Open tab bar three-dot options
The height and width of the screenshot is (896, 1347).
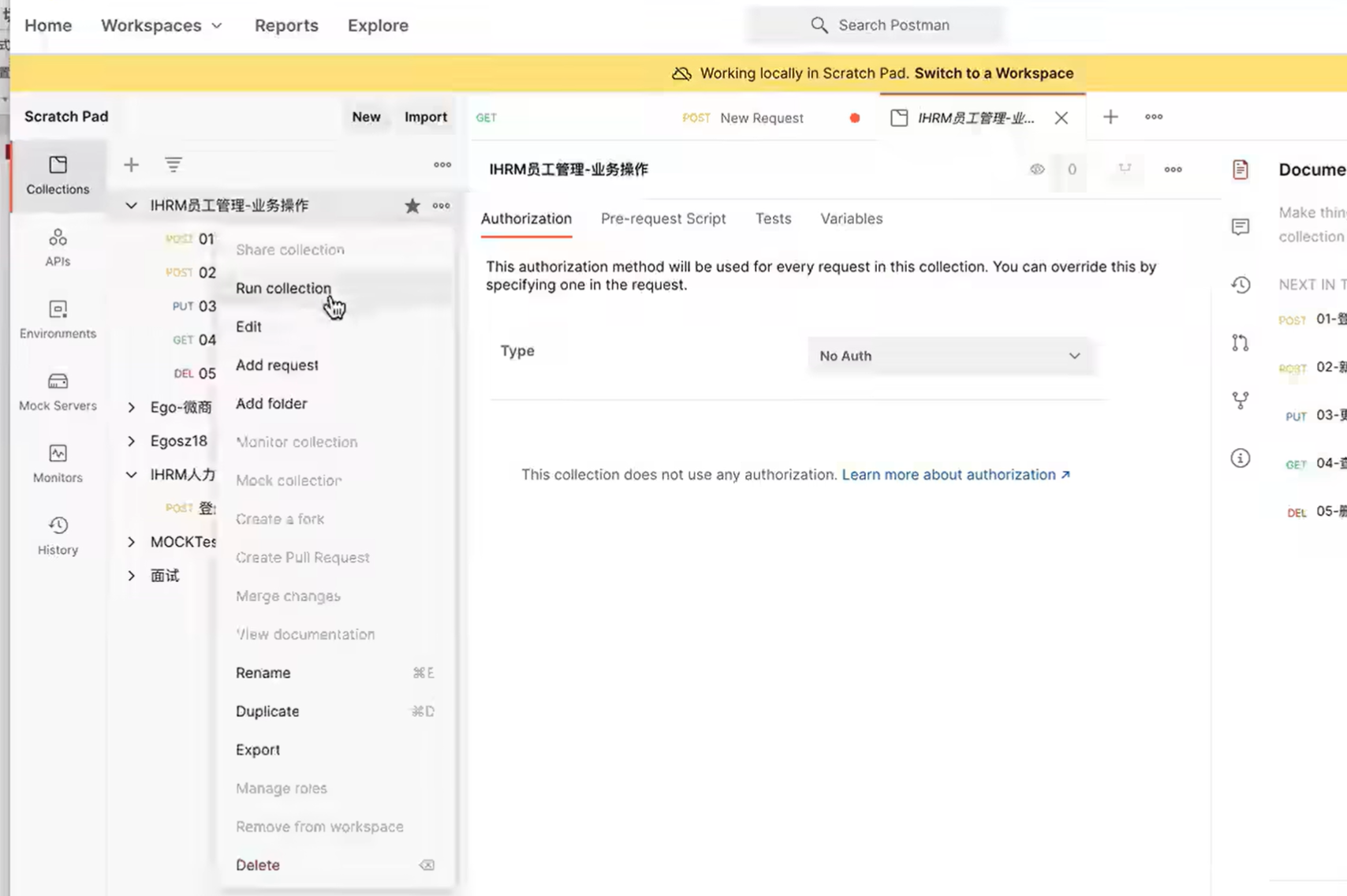1154,117
